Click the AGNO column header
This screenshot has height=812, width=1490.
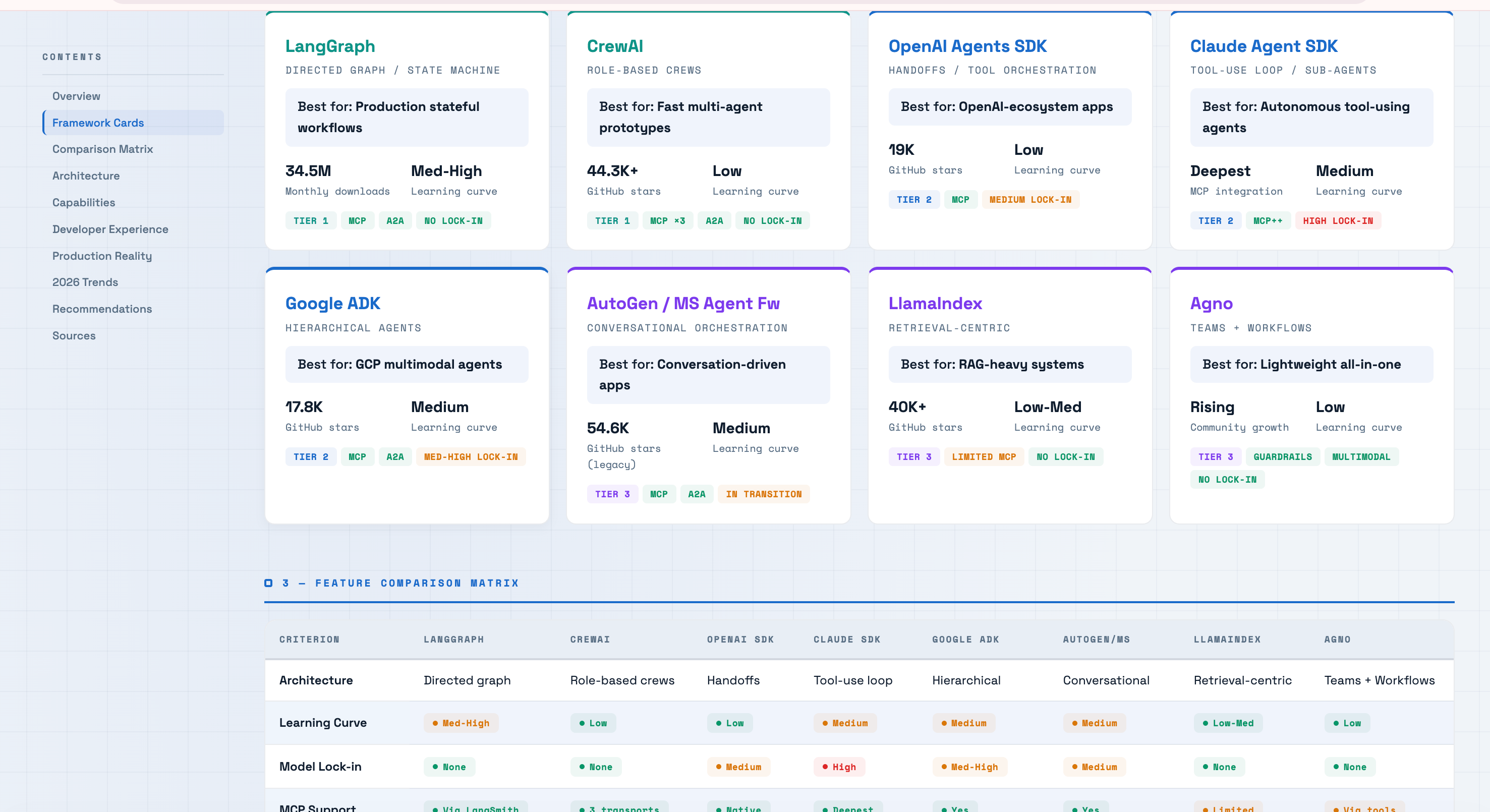1337,639
